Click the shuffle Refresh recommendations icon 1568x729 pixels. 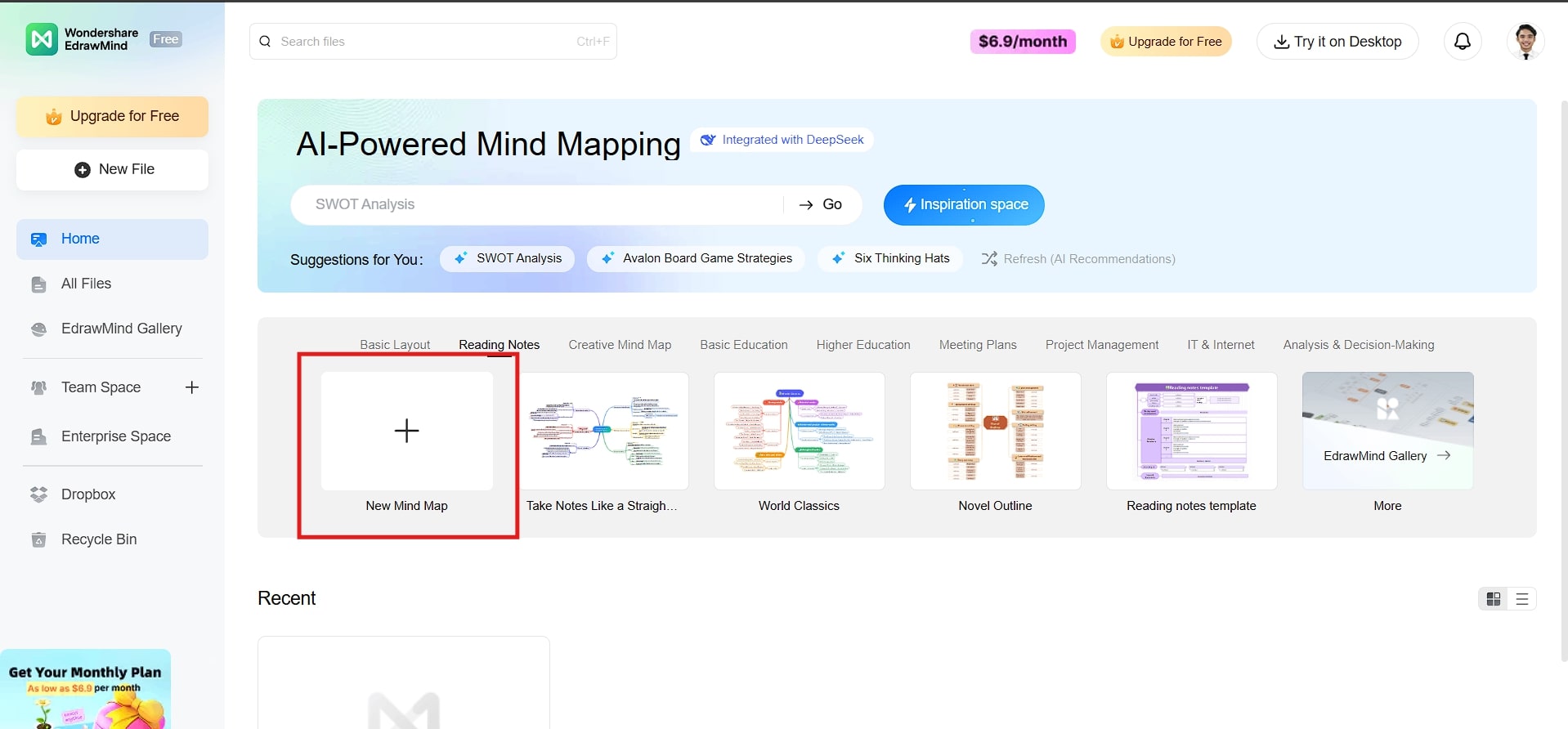click(x=989, y=258)
